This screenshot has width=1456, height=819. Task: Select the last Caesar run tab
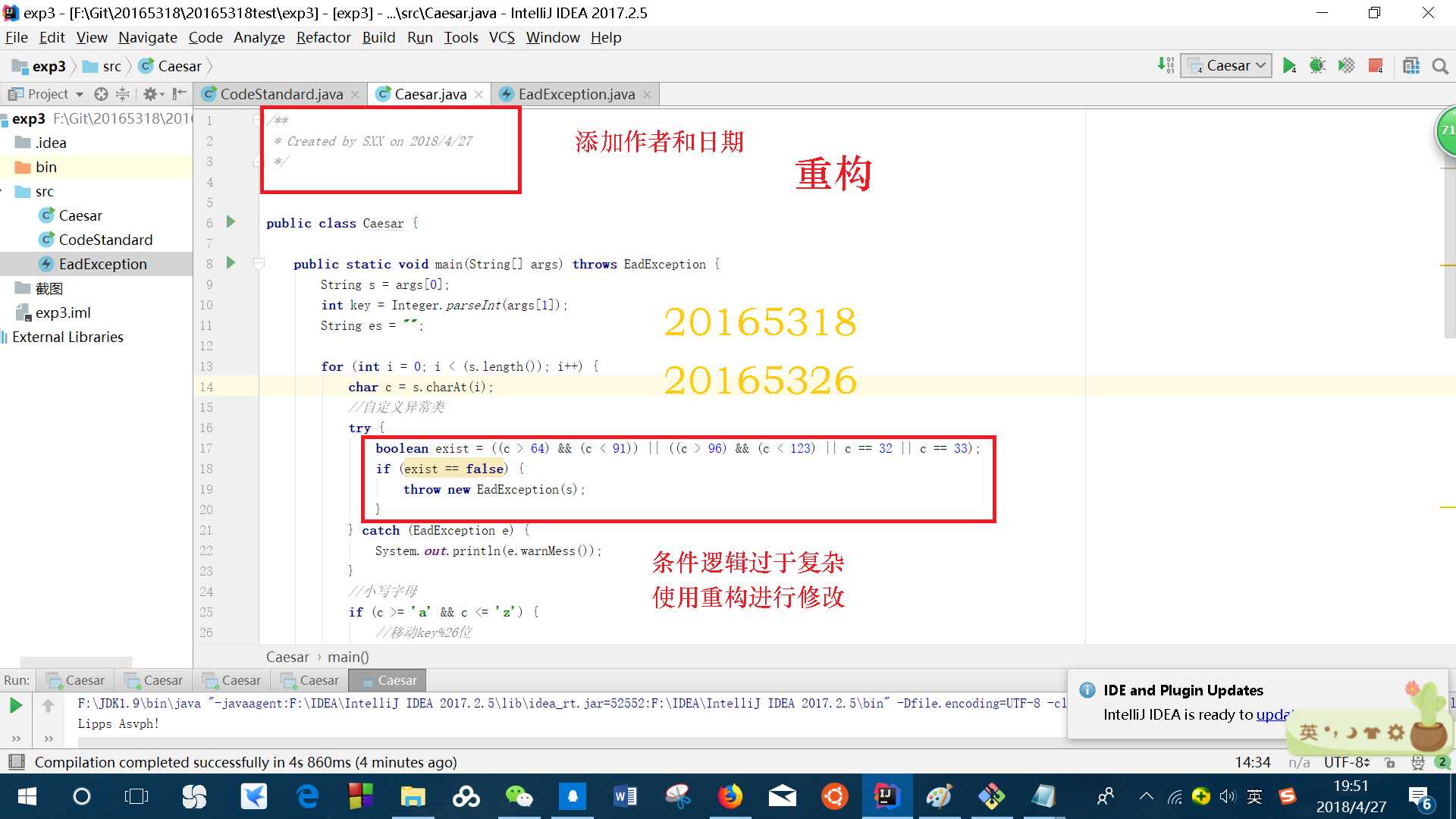tap(388, 680)
